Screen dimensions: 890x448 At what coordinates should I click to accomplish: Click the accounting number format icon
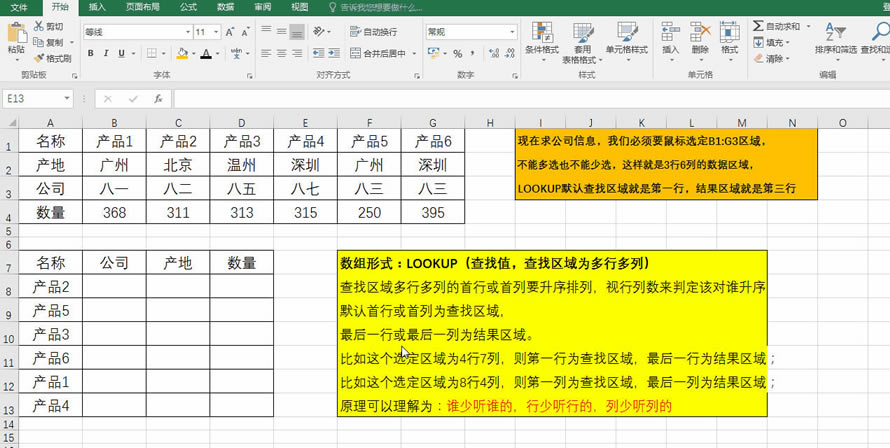[434, 53]
